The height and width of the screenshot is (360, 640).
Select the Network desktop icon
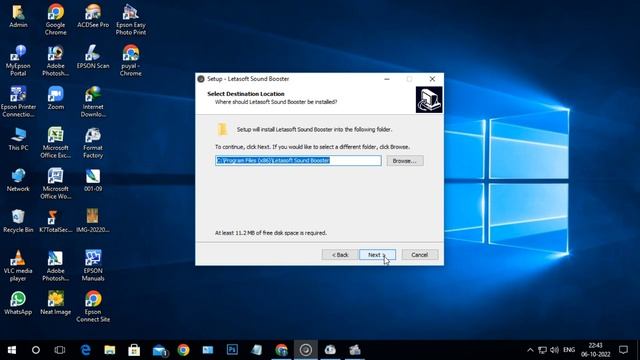click(x=18, y=180)
